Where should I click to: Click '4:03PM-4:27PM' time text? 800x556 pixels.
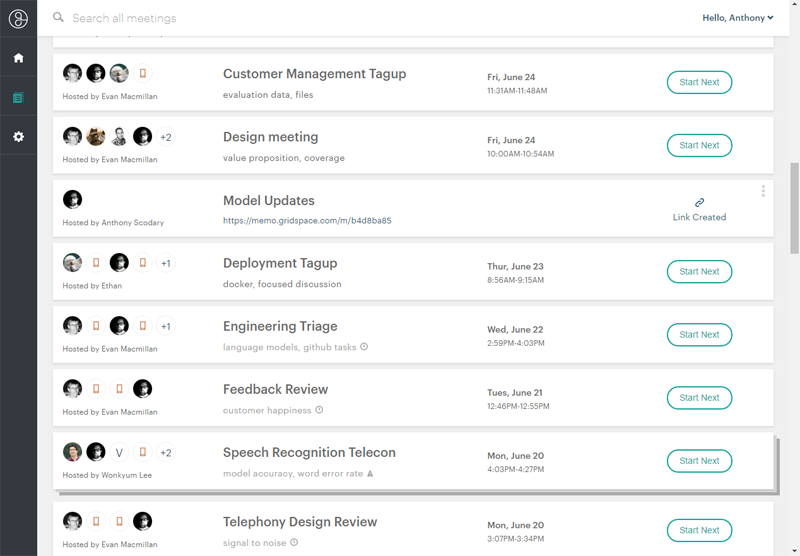pyautogui.click(x=515, y=469)
